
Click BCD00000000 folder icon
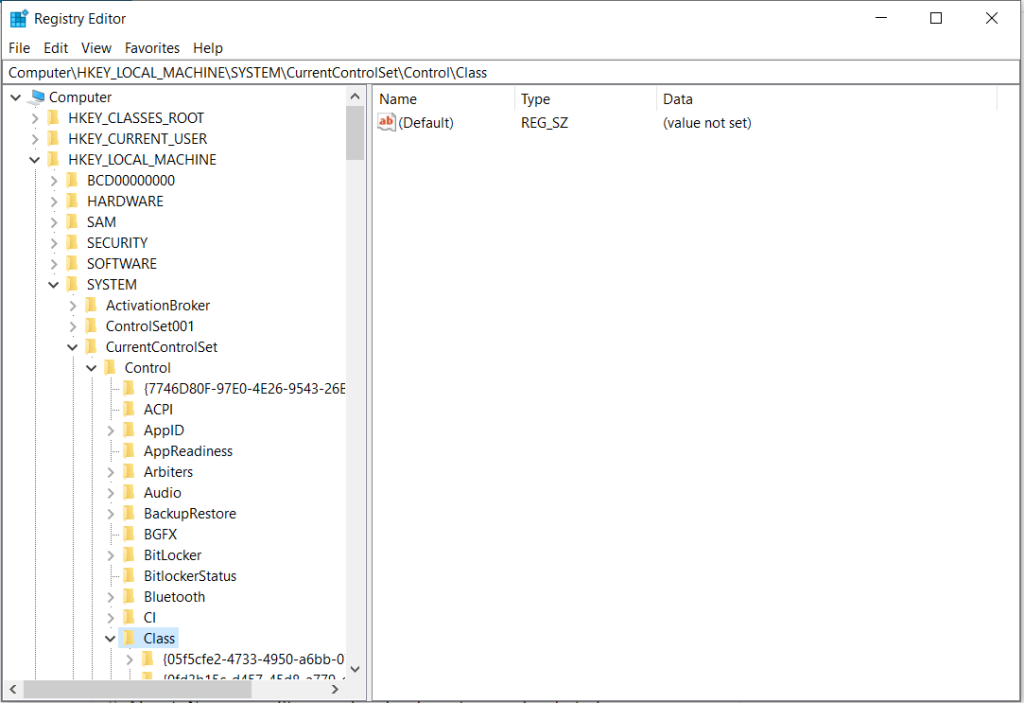(73, 180)
